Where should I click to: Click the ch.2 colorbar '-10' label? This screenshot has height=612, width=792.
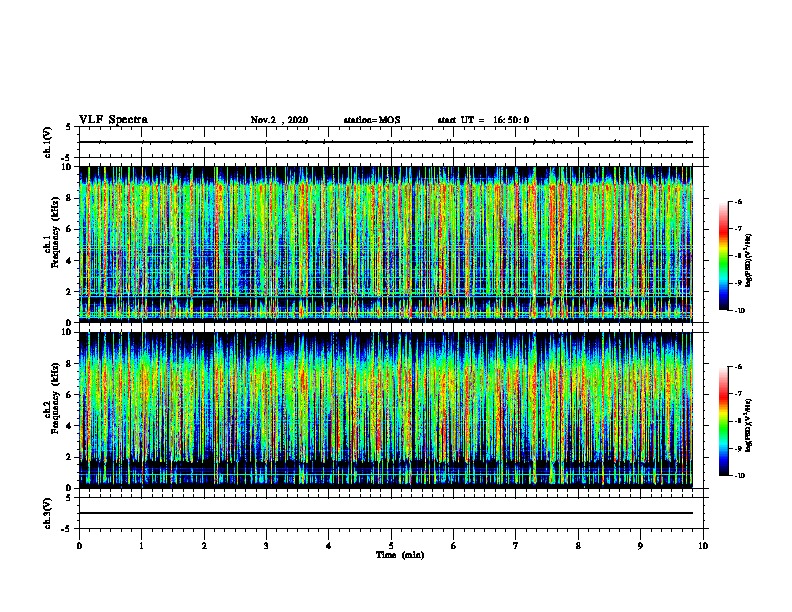(739, 475)
